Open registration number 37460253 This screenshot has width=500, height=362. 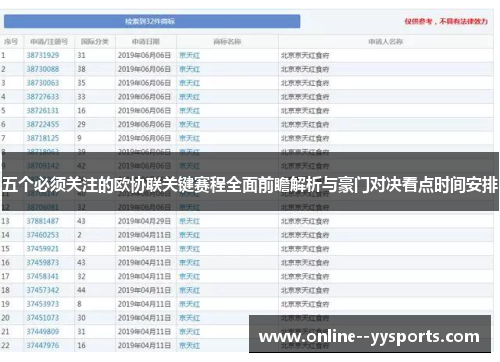(43, 235)
